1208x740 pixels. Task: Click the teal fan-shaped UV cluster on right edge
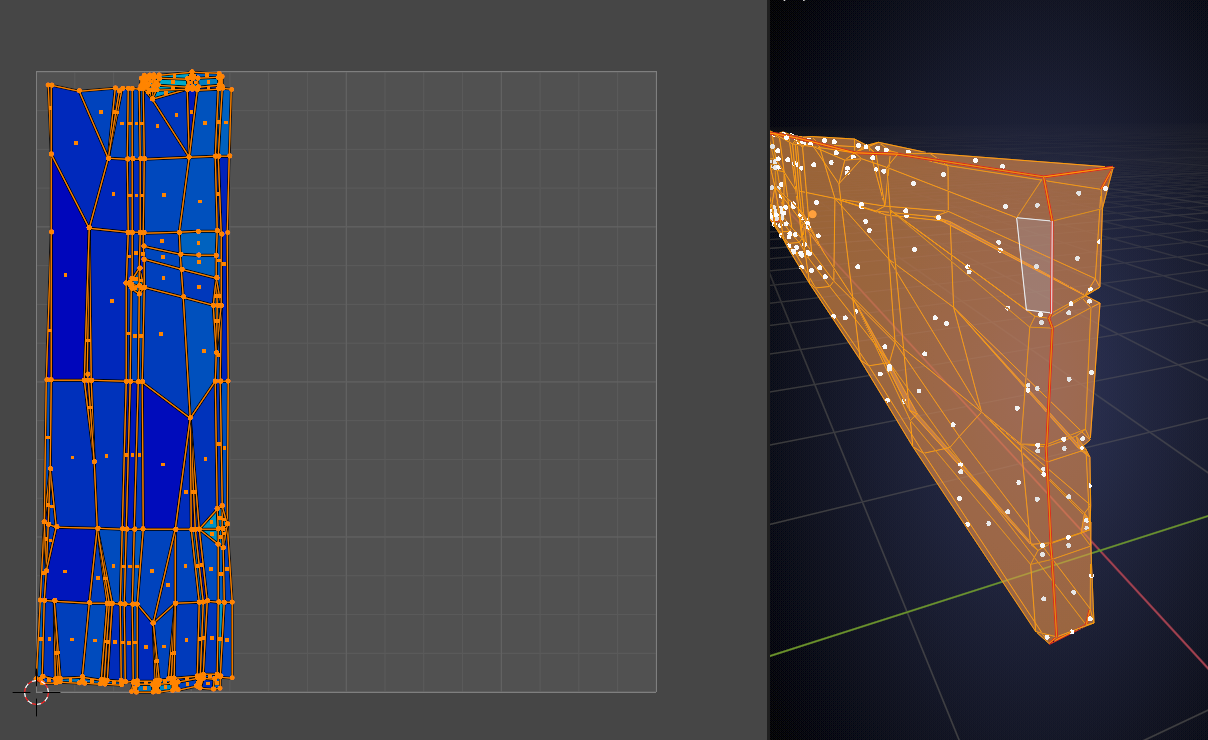tap(215, 525)
